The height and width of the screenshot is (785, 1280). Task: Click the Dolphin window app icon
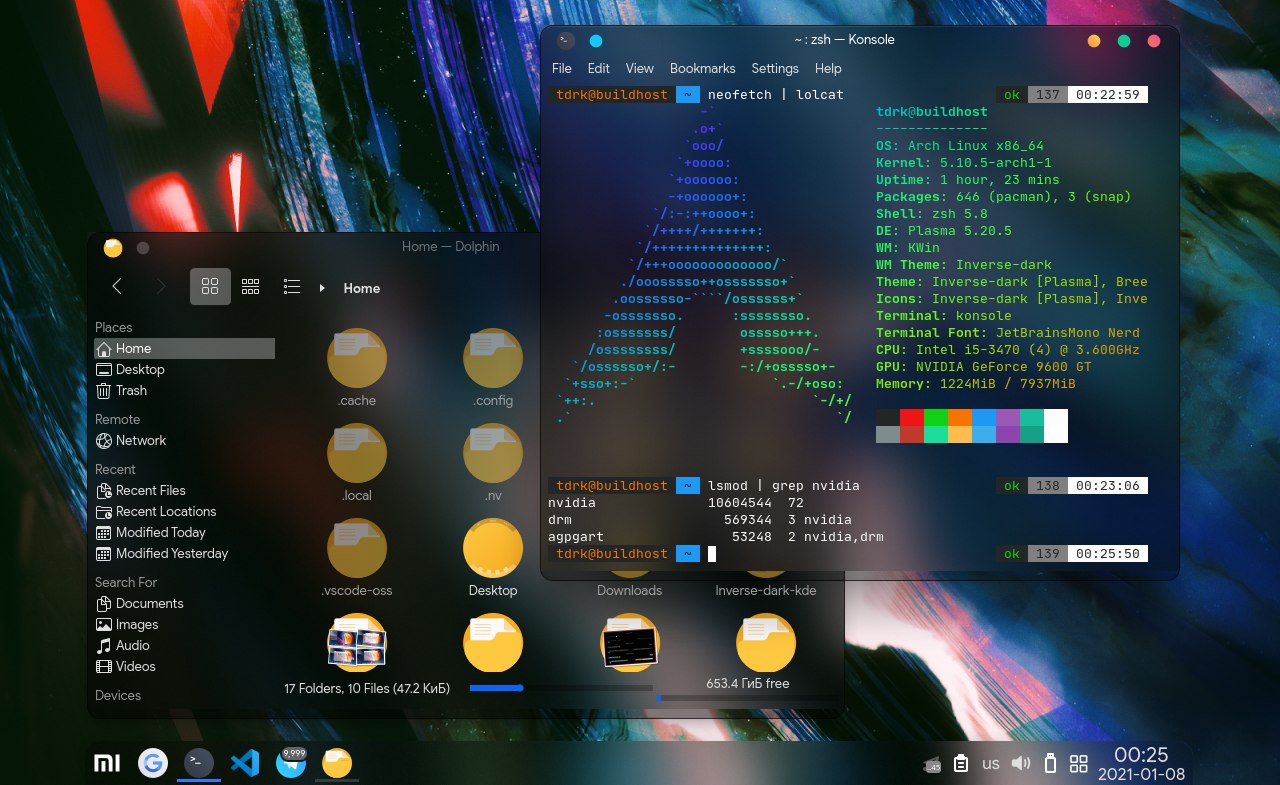(x=113, y=247)
